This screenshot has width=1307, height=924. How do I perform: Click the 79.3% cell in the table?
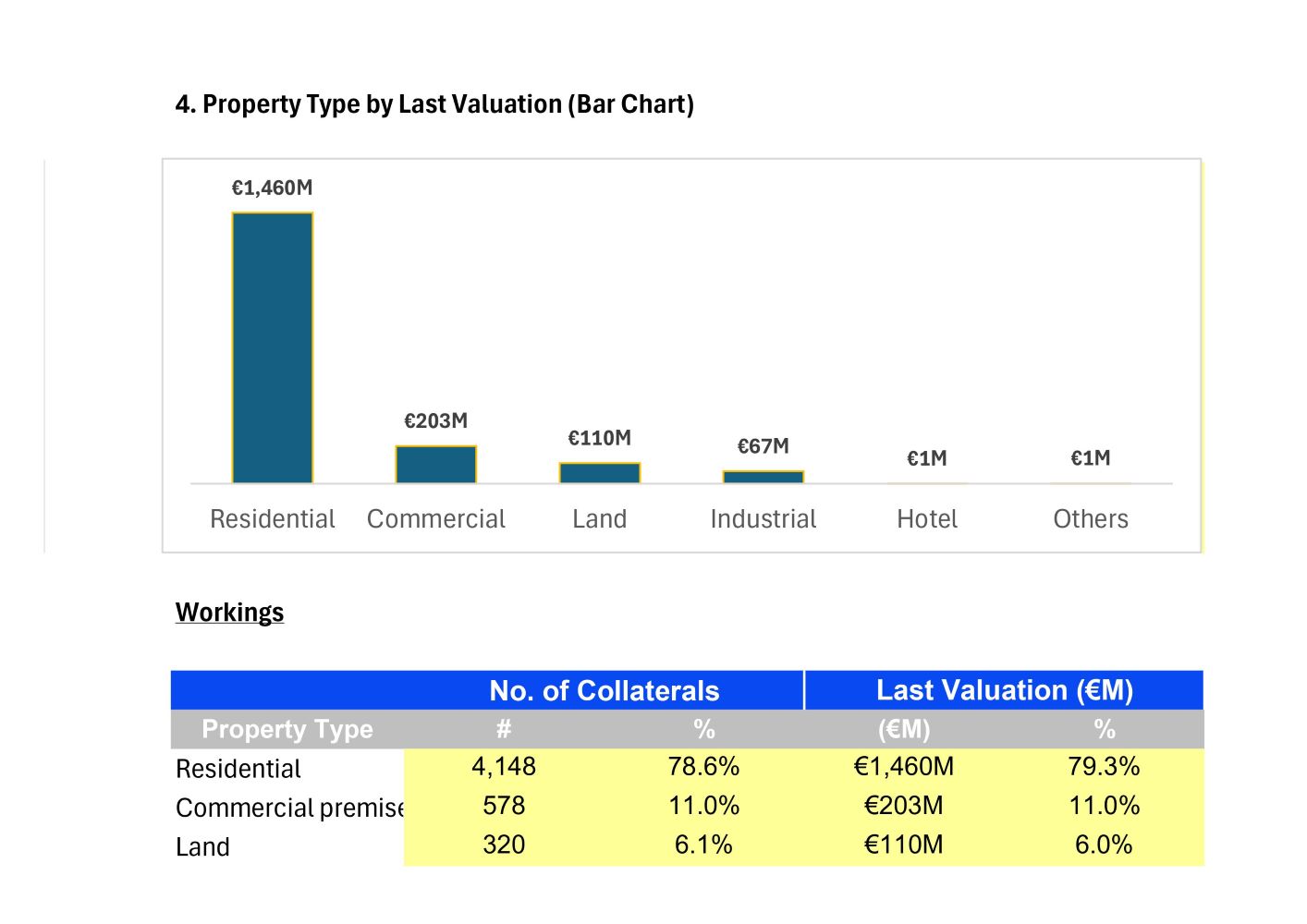pyautogui.click(x=1104, y=767)
